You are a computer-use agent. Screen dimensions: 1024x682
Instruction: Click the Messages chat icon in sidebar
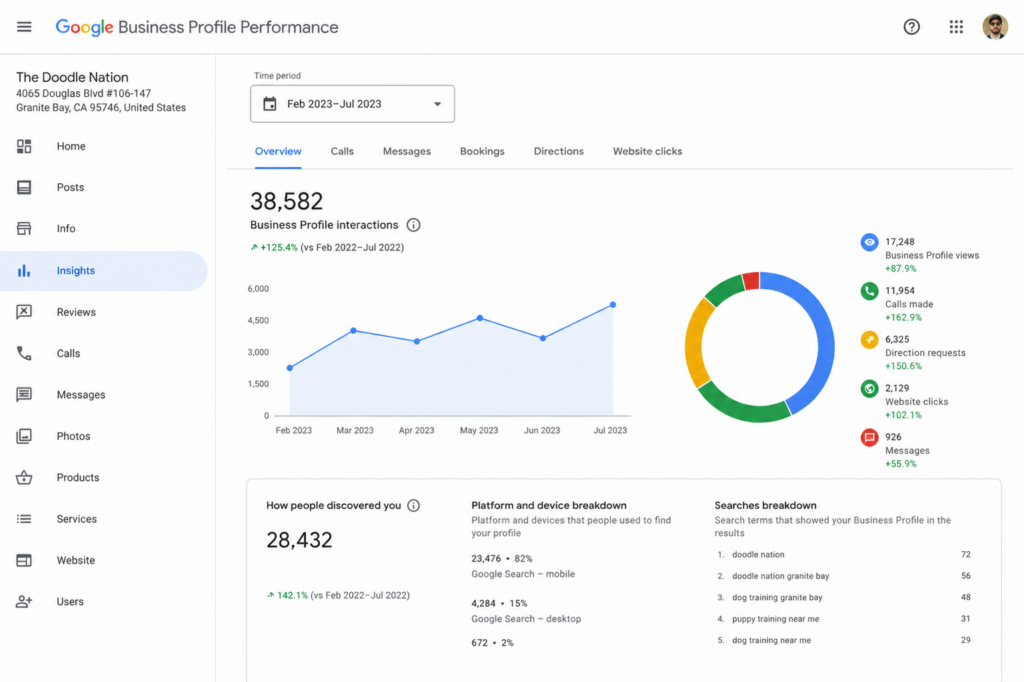tap(24, 395)
